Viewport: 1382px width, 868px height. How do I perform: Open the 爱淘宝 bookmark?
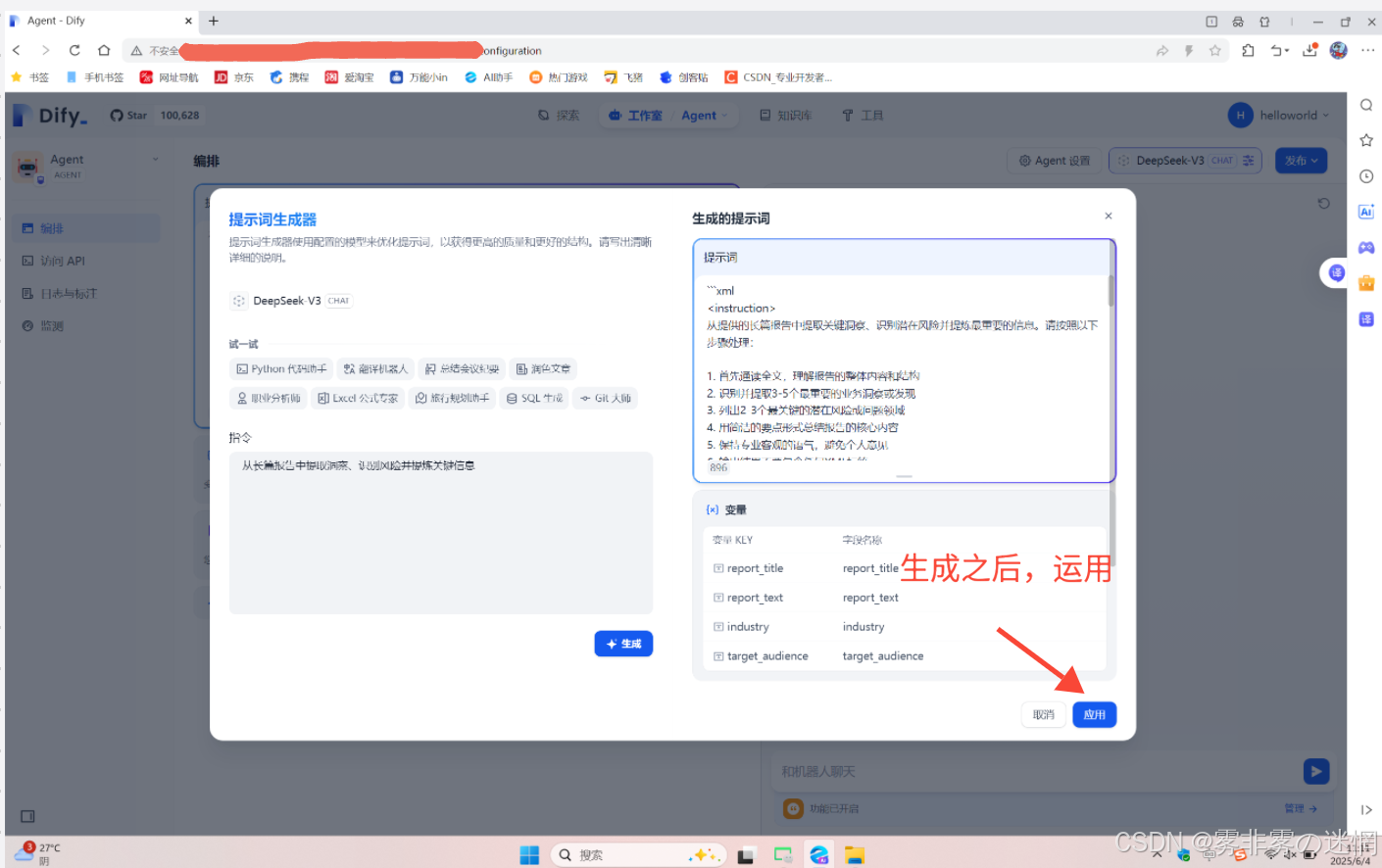[349, 77]
